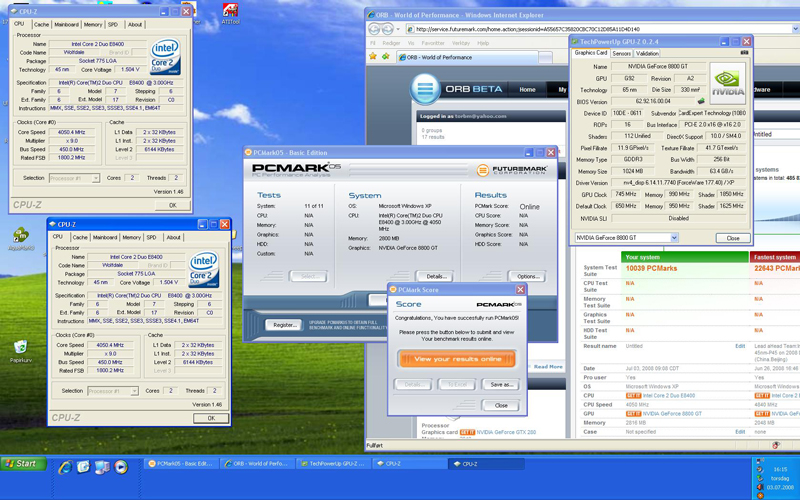Screen dimensions: 800x500
Task: Click the Add to Favorites star-plus icon
Action: 386,57
